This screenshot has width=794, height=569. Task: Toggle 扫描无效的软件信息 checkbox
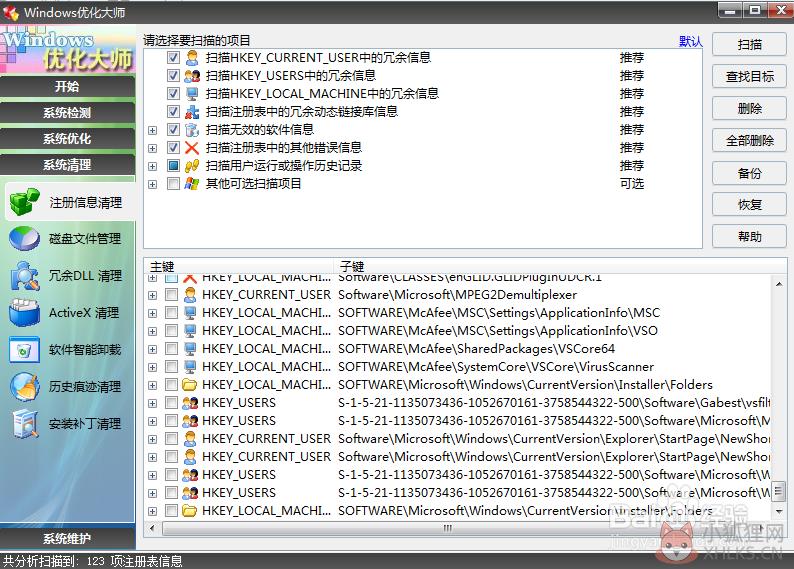173,130
